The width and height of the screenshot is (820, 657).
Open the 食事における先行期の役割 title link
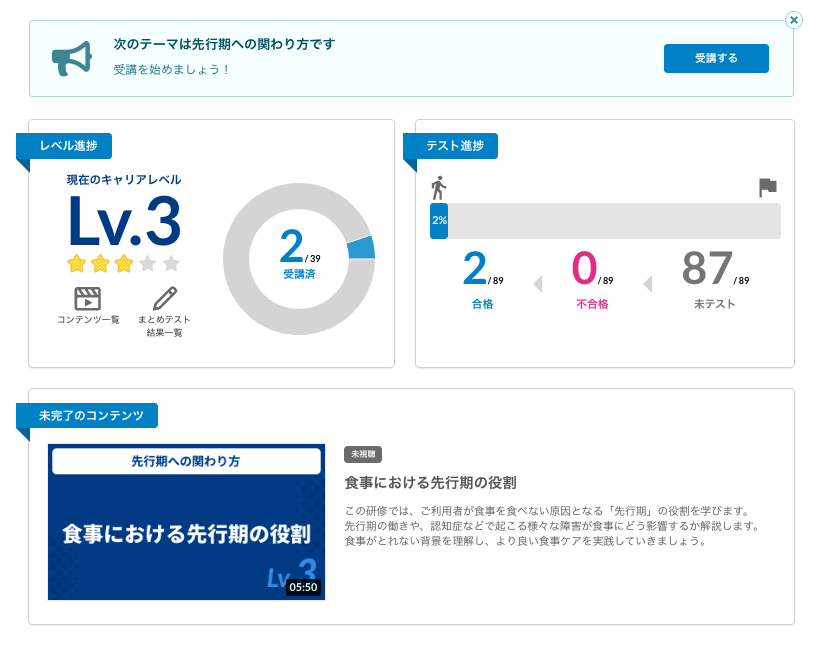coord(430,482)
